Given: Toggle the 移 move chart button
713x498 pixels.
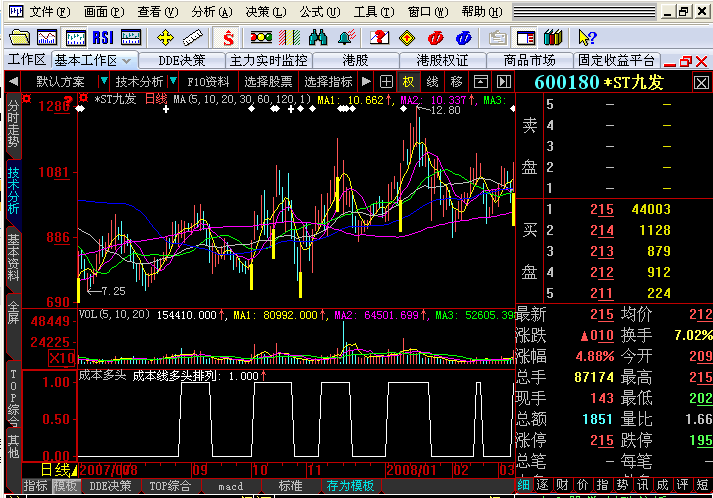Looking at the screenshot, I should (456, 82).
